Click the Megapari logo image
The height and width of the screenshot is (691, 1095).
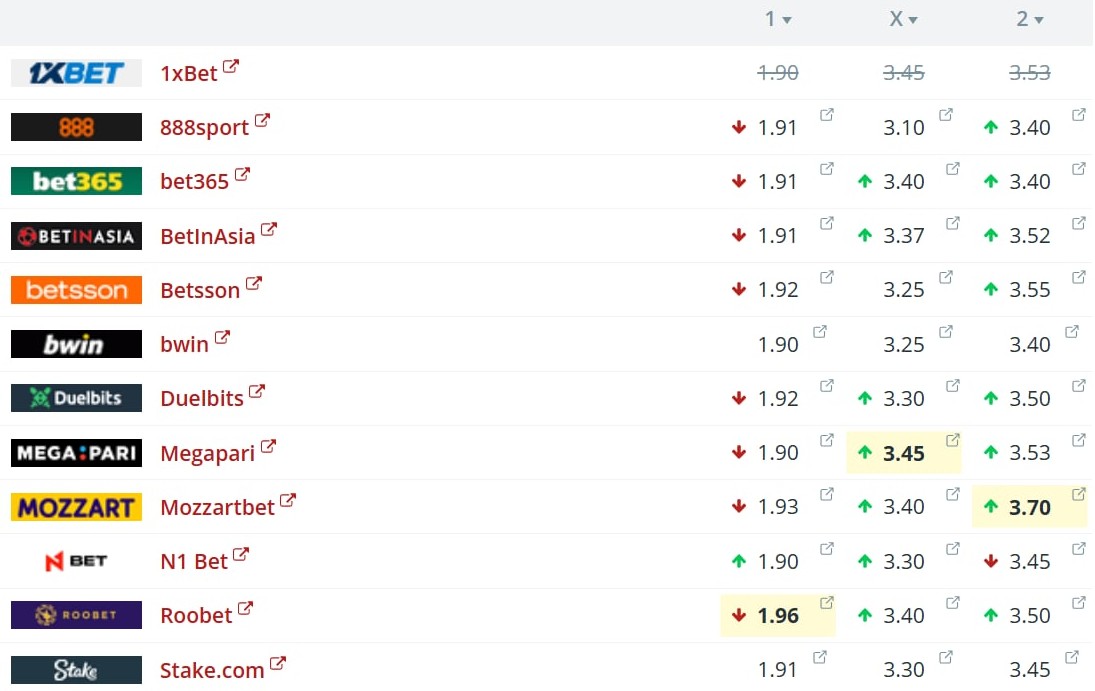[76, 453]
